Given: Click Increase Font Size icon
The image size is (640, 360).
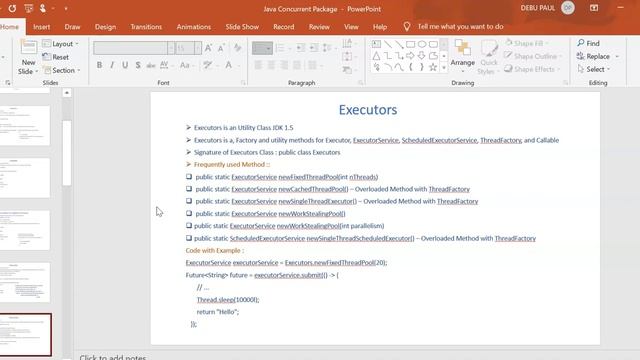Looking at the screenshot, I should [x=208, y=48].
